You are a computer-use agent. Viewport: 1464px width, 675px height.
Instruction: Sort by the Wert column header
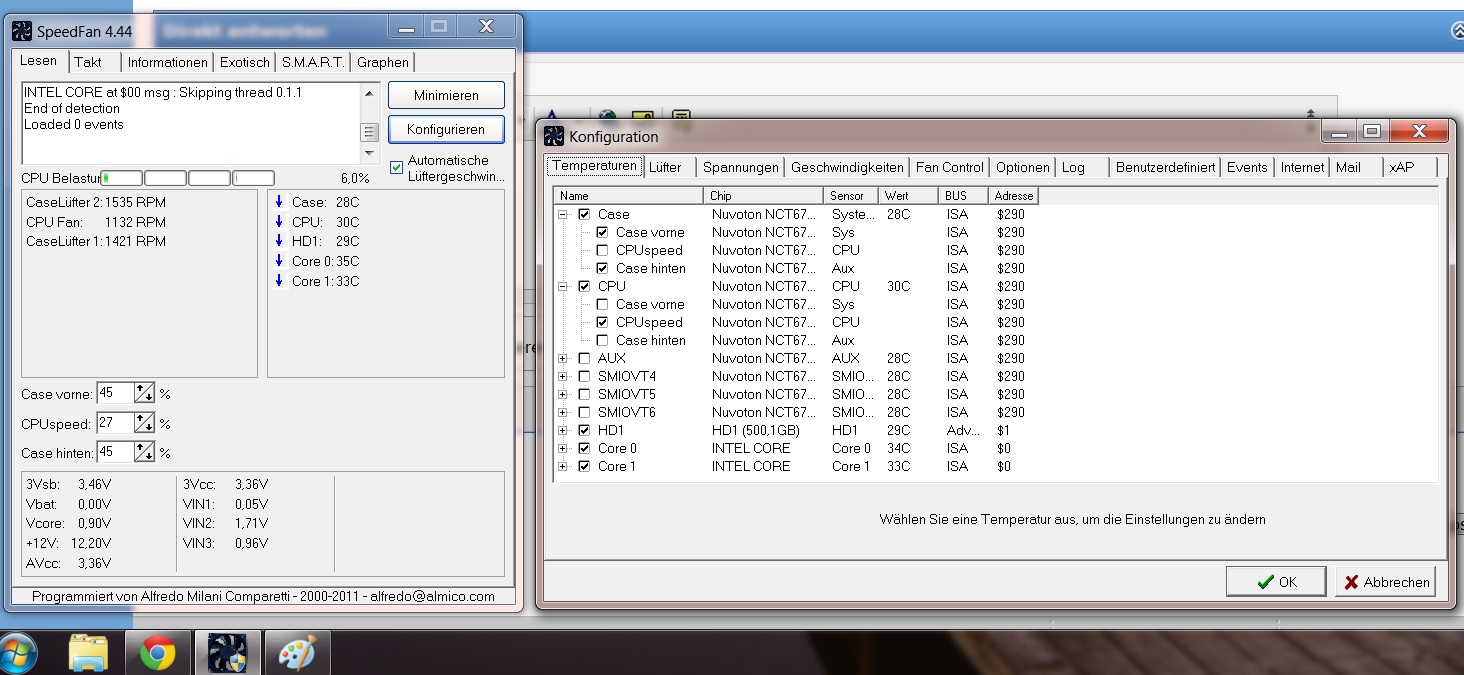[x=909, y=196]
